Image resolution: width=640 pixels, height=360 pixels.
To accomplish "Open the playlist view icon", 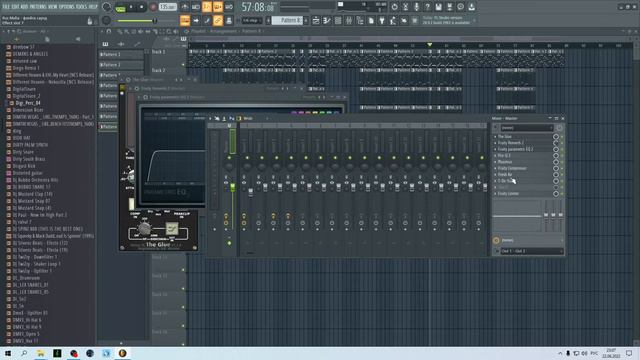I will [x=316, y=20].
